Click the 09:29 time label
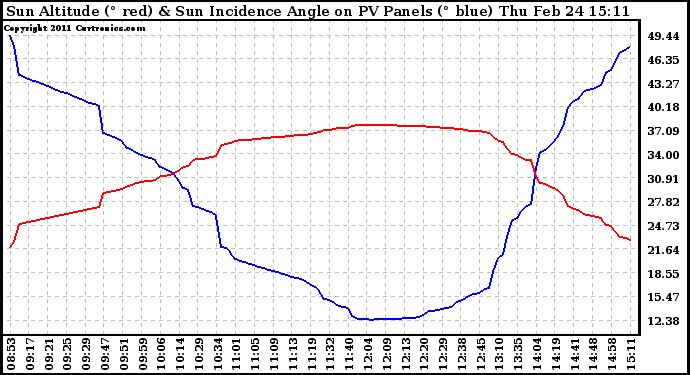 86,354
